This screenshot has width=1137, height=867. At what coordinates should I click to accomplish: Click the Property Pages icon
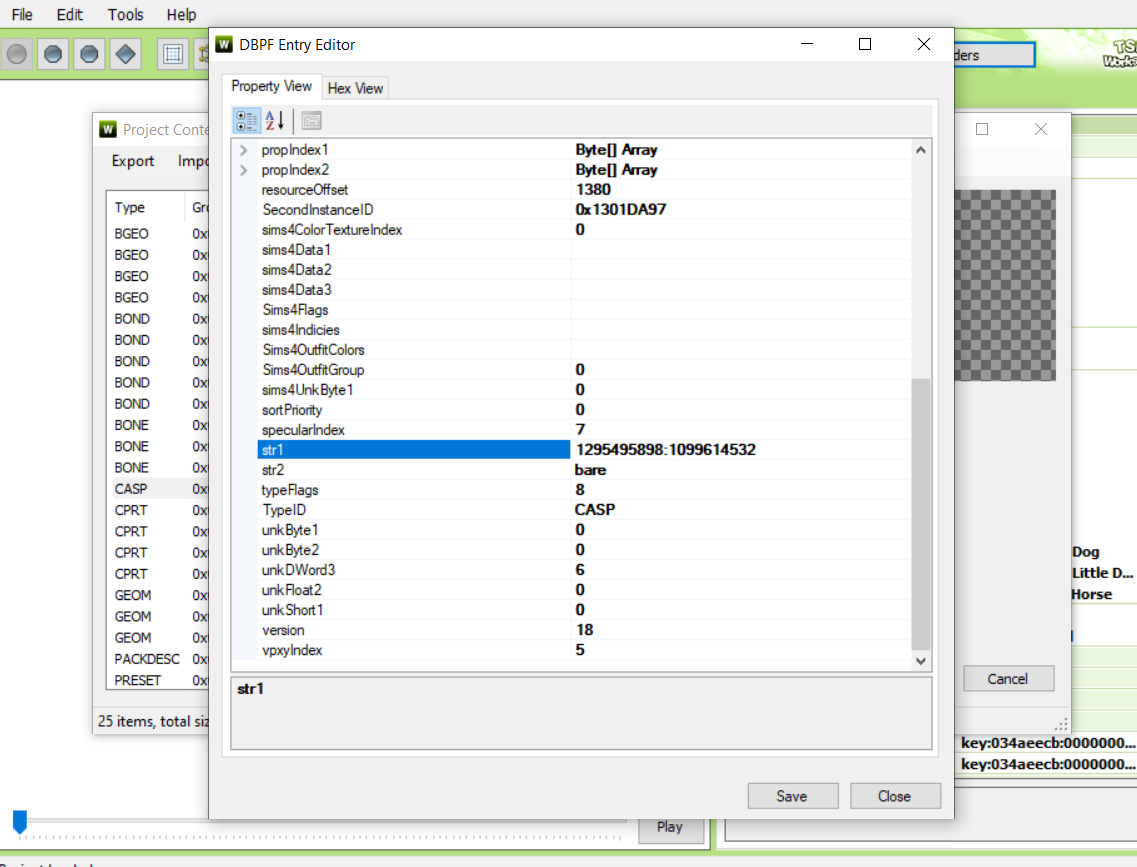point(312,120)
